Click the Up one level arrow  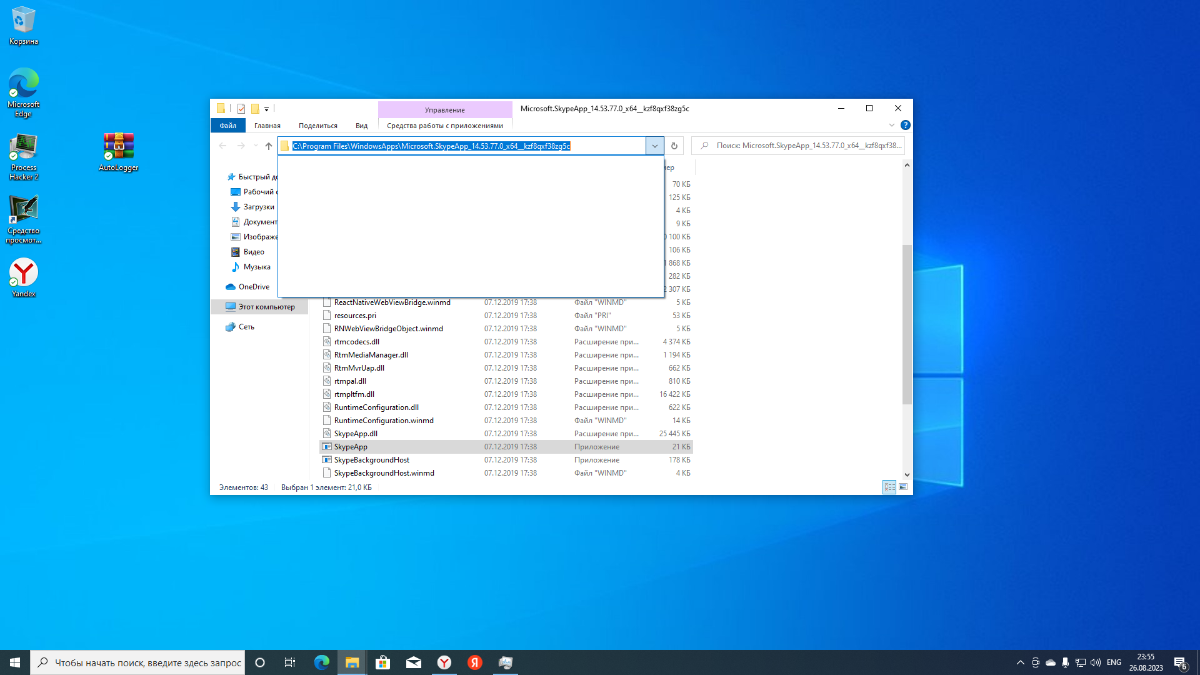tap(268, 146)
